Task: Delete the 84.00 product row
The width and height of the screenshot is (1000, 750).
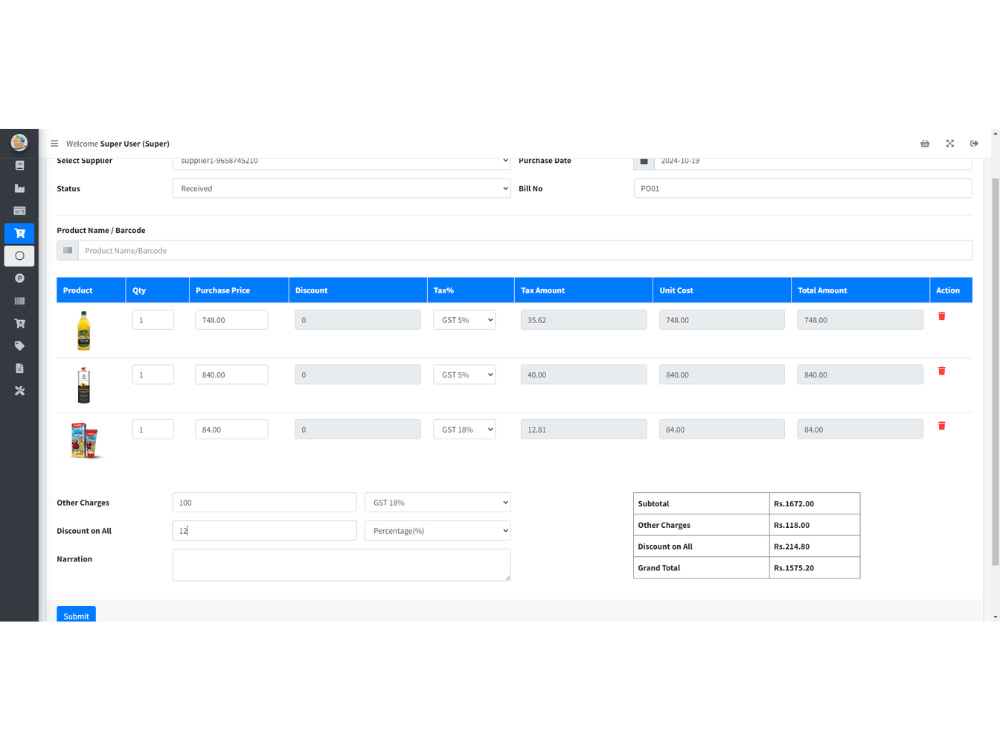Action: point(941,426)
